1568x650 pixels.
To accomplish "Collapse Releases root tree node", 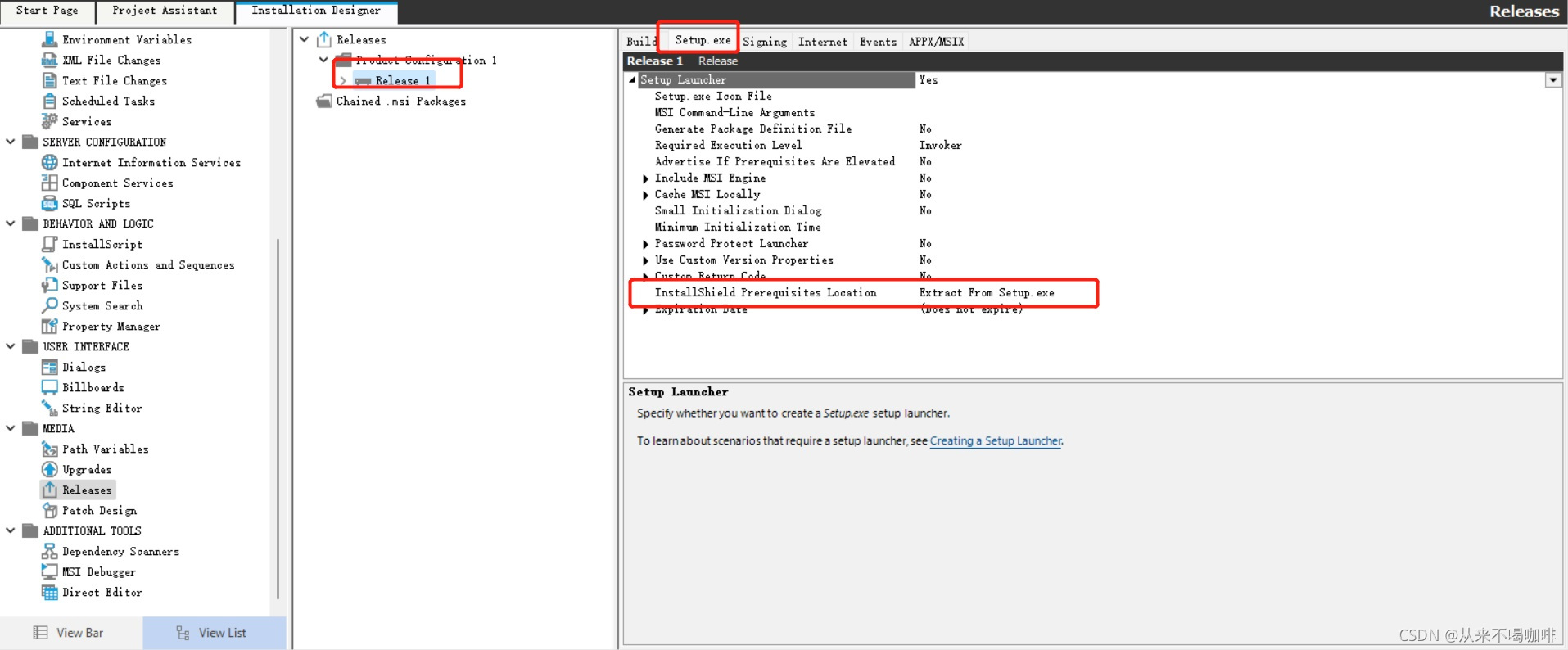I will [305, 39].
